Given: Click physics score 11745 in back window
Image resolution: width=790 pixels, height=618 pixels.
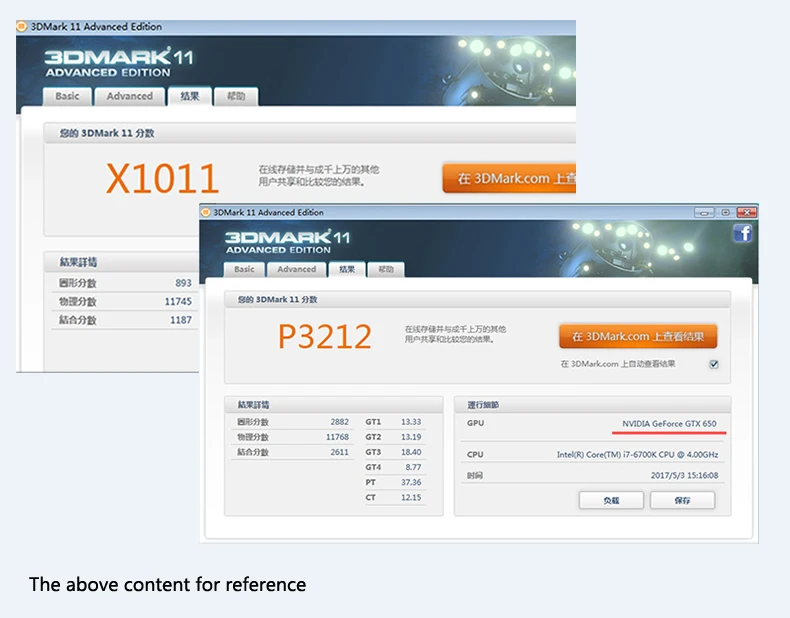Looking at the screenshot, I should pos(178,301).
